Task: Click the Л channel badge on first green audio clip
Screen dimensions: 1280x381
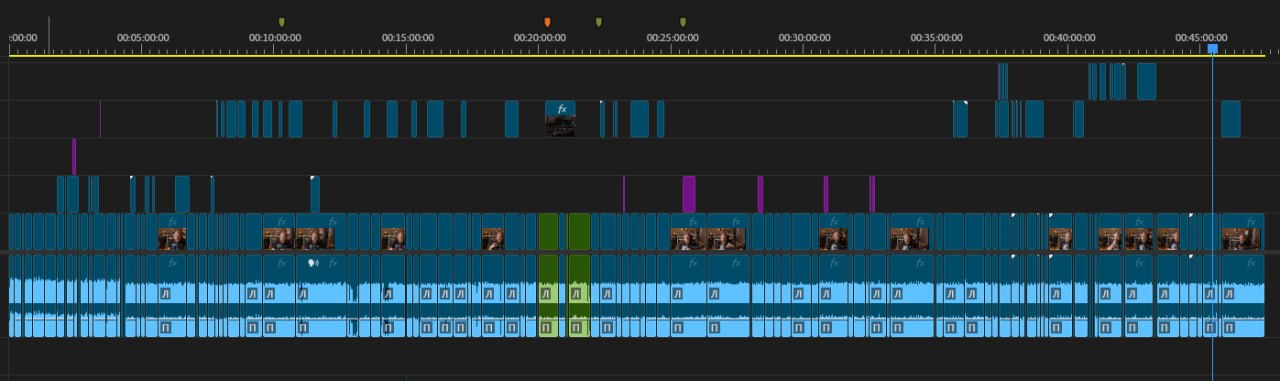Action: [x=546, y=295]
